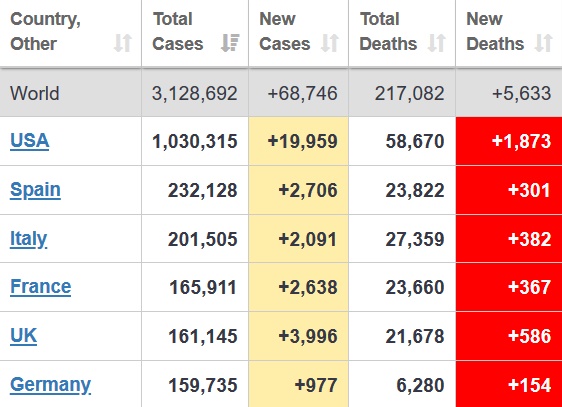The image size is (562, 407).
Task: Click USA new cases cell +19,959
Action: [298, 141]
